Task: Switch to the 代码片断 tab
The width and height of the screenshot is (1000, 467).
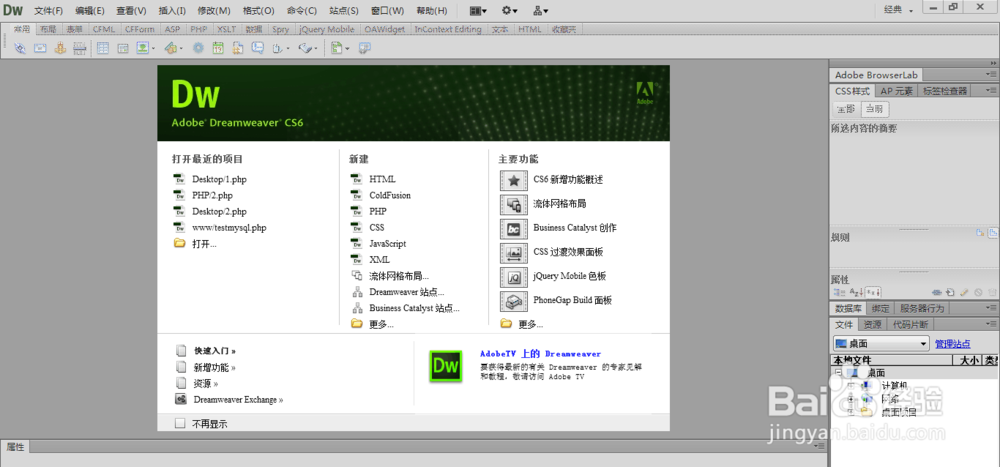Action: click(x=910, y=325)
